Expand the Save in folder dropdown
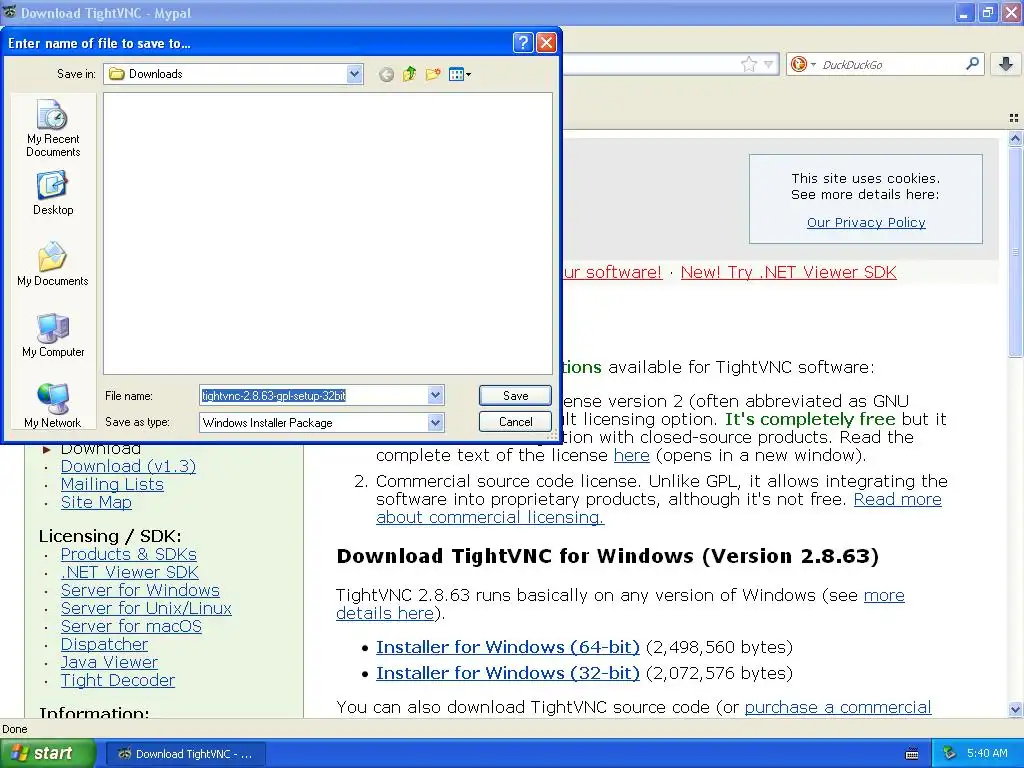 click(x=354, y=74)
